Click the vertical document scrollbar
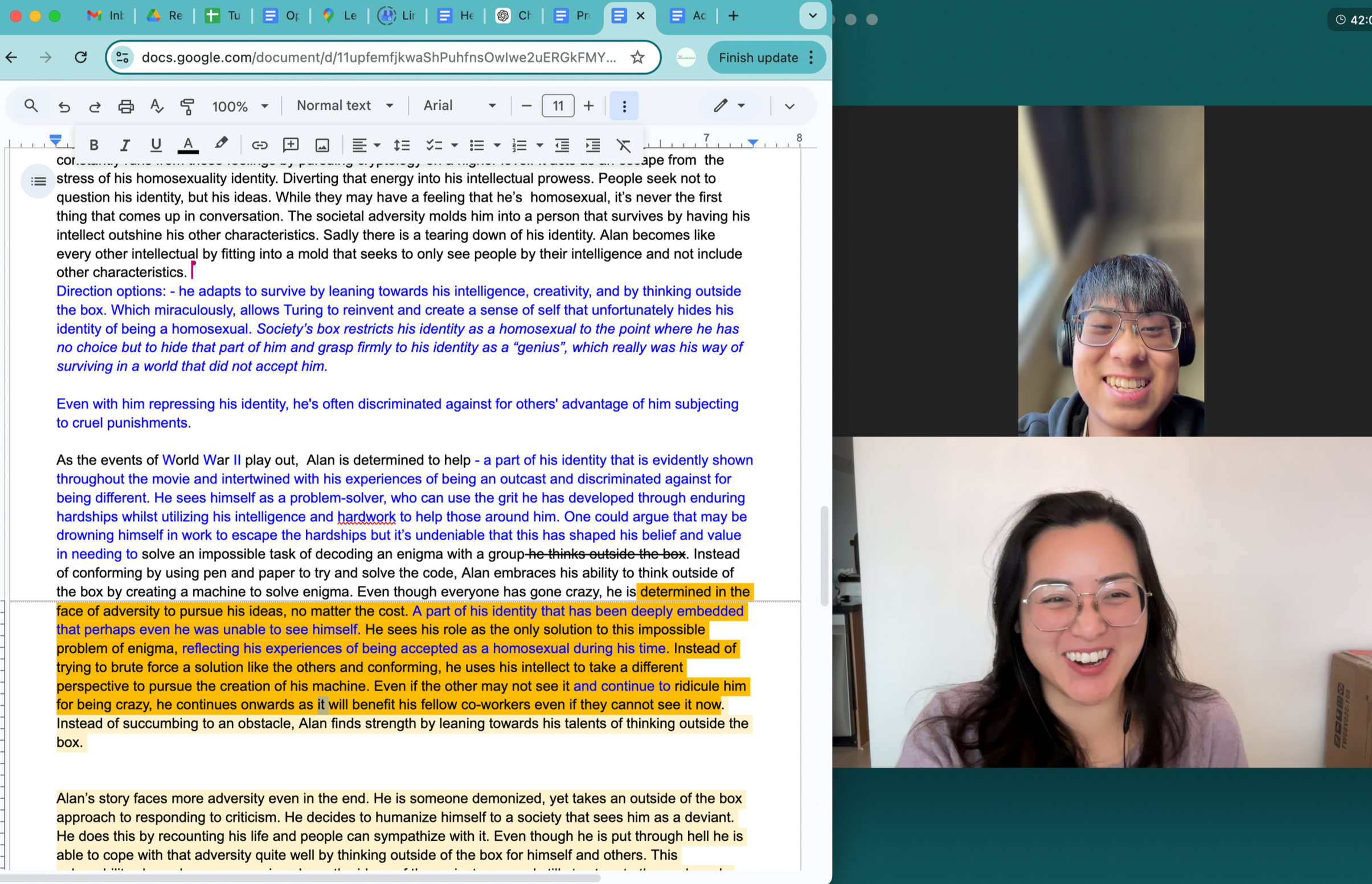 tap(824, 556)
